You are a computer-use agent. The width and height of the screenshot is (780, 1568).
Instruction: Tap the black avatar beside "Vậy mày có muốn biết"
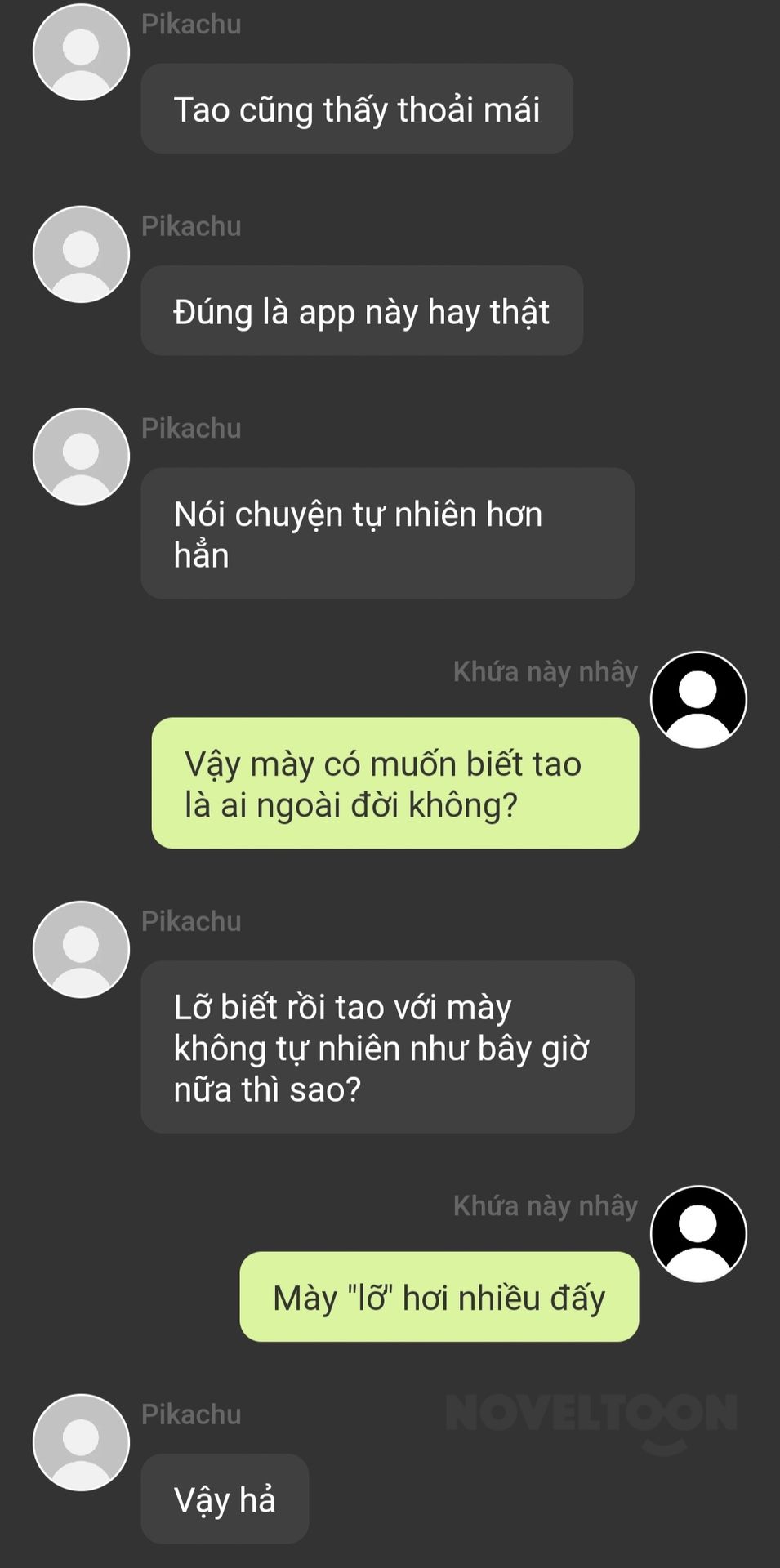[698, 700]
